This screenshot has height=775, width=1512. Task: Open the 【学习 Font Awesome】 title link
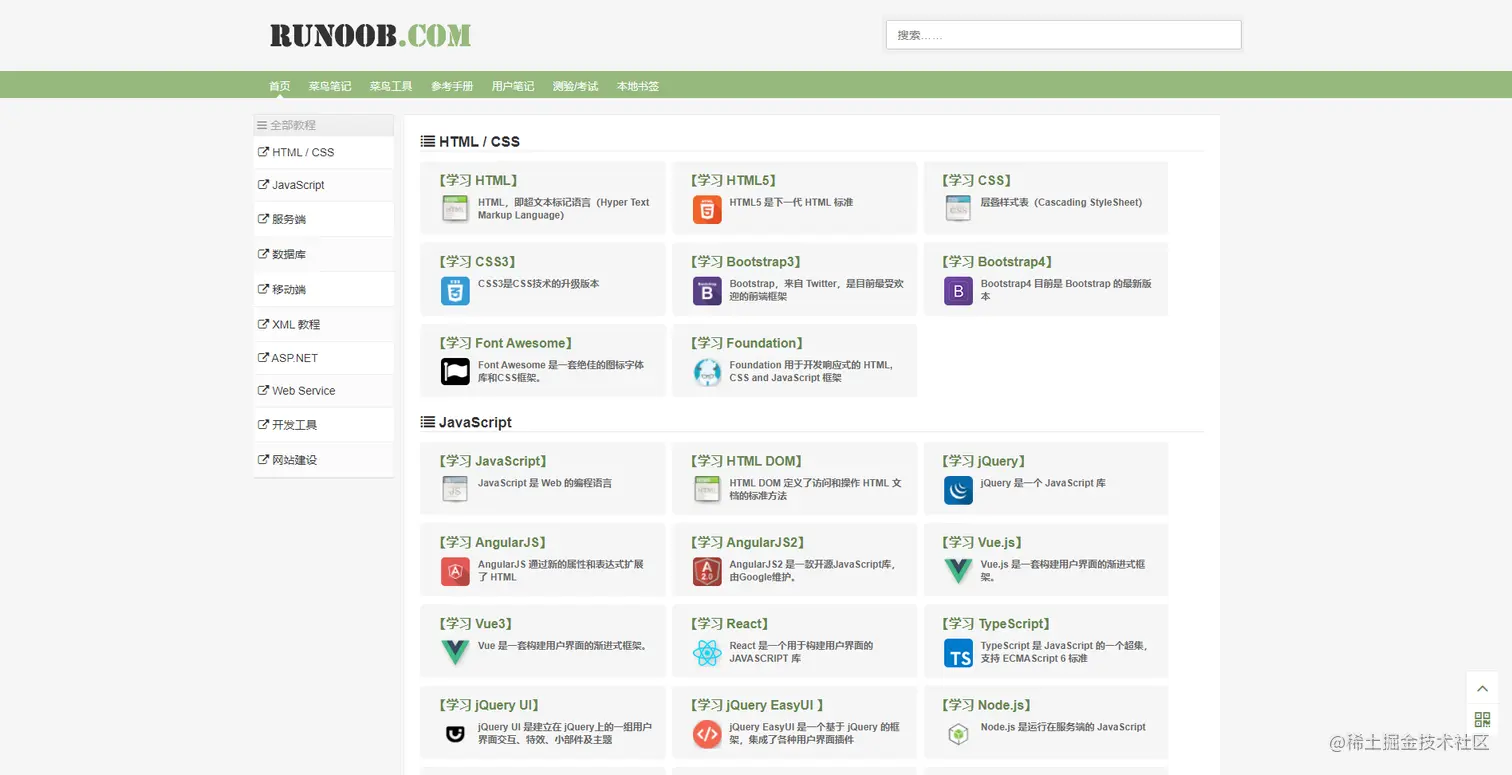pyautogui.click(x=506, y=342)
